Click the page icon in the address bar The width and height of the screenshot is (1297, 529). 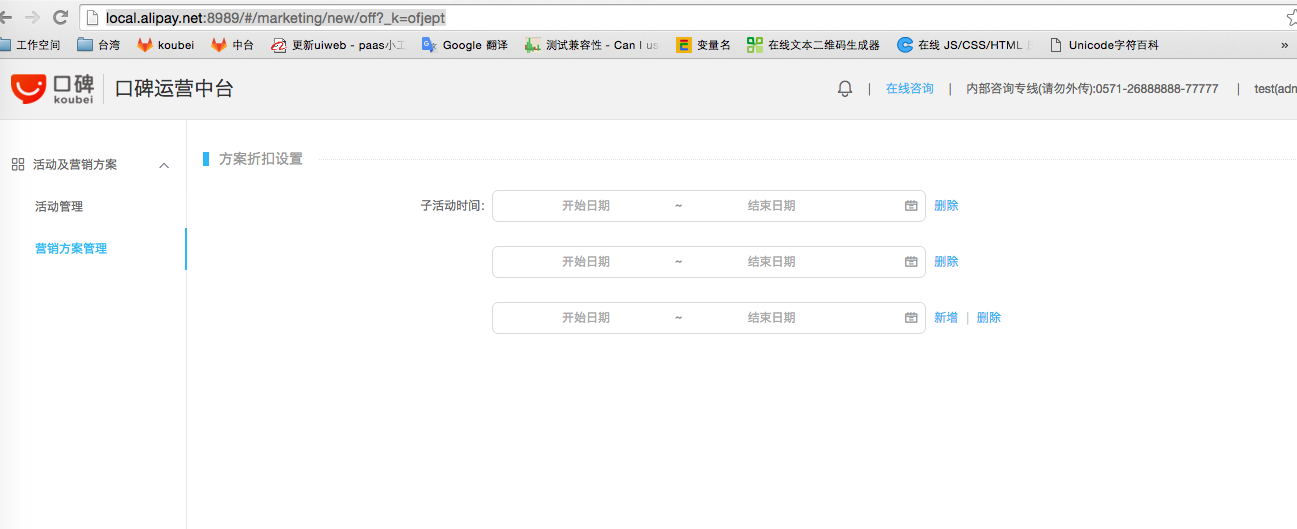(x=94, y=17)
